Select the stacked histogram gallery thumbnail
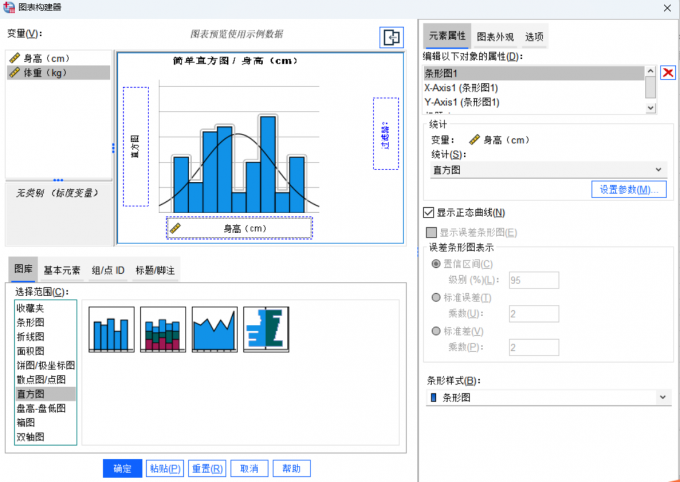The width and height of the screenshot is (680, 482). pos(163,329)
